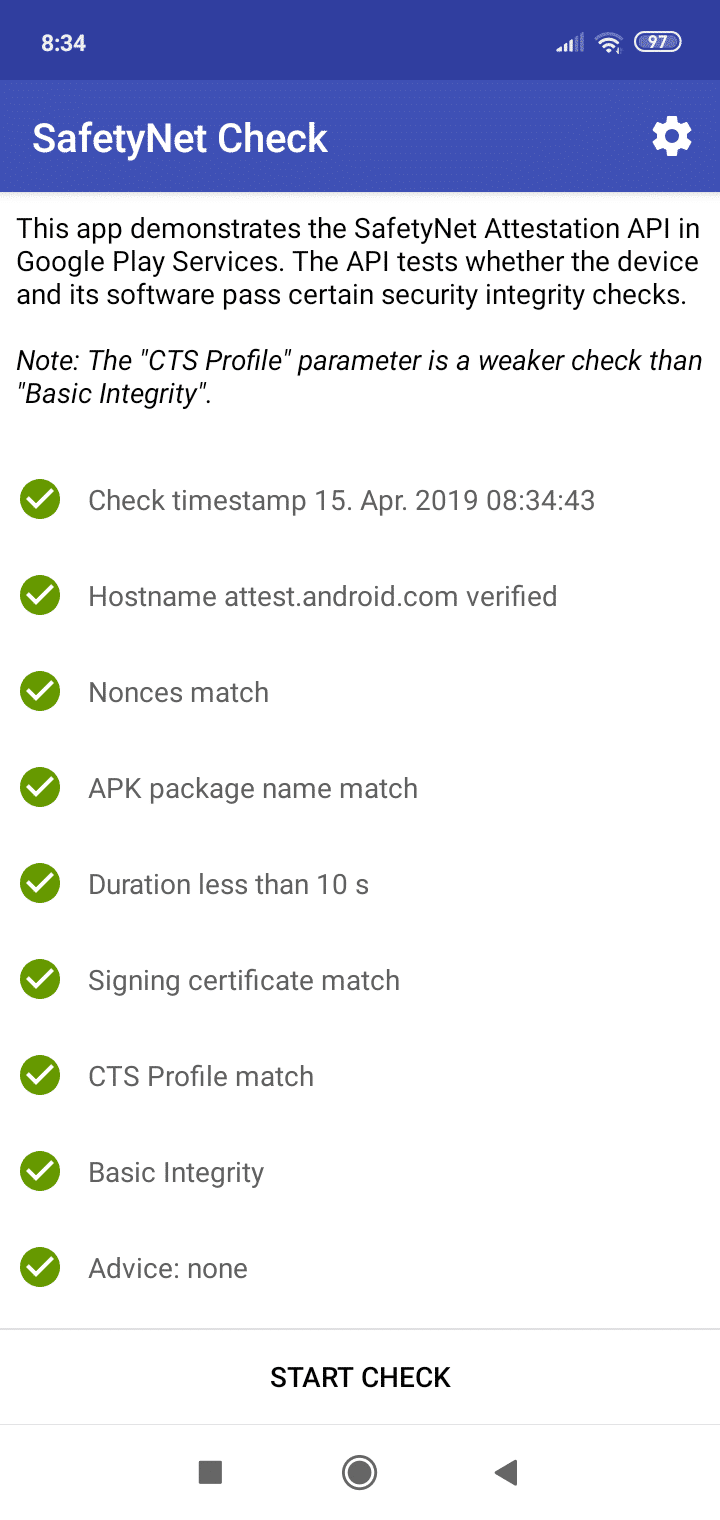Tap the Wi-Fi icon in status bar

(x=608, y=42)
